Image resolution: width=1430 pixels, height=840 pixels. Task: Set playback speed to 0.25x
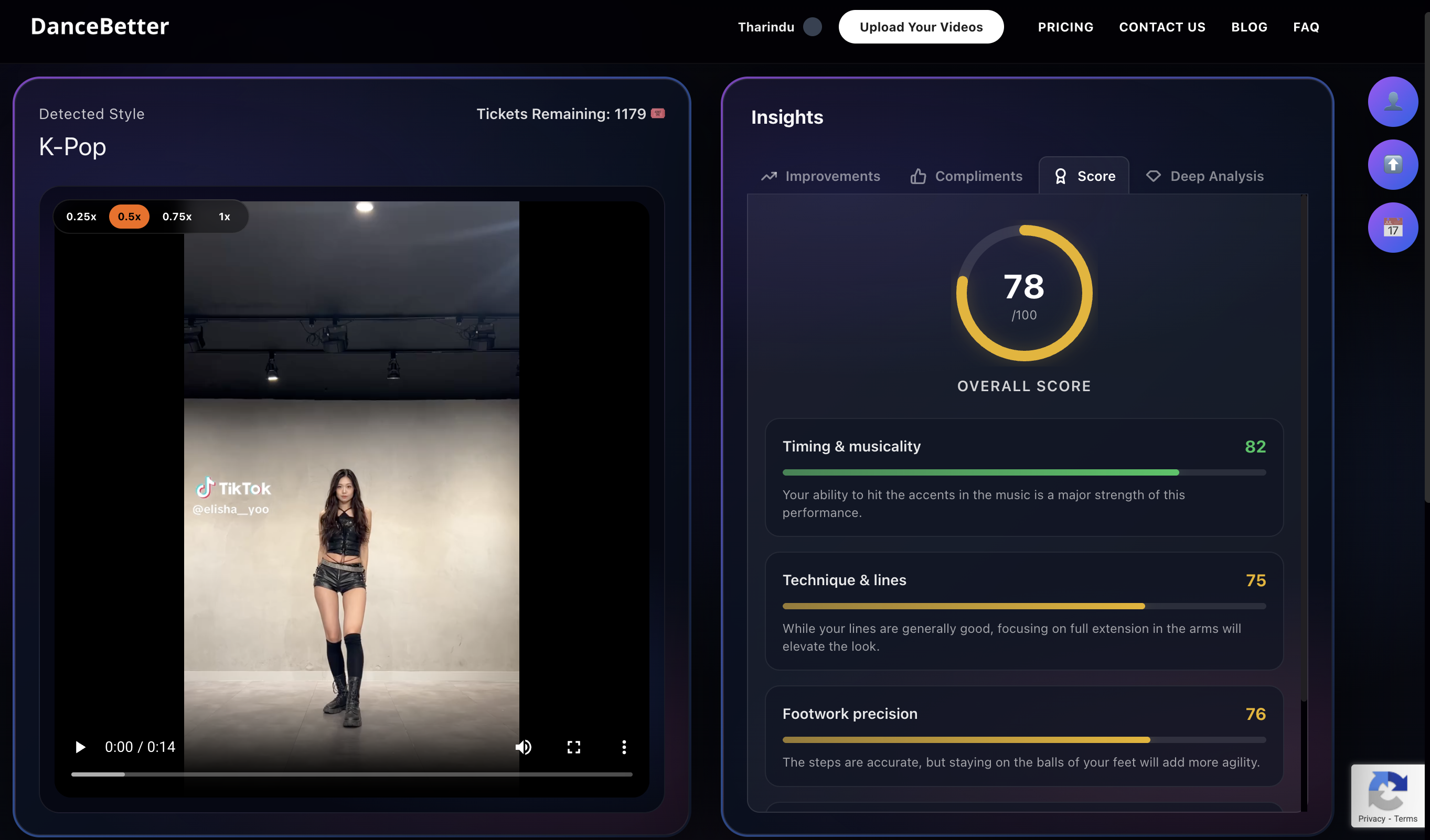pyautogui.click(x=81, y=216)
